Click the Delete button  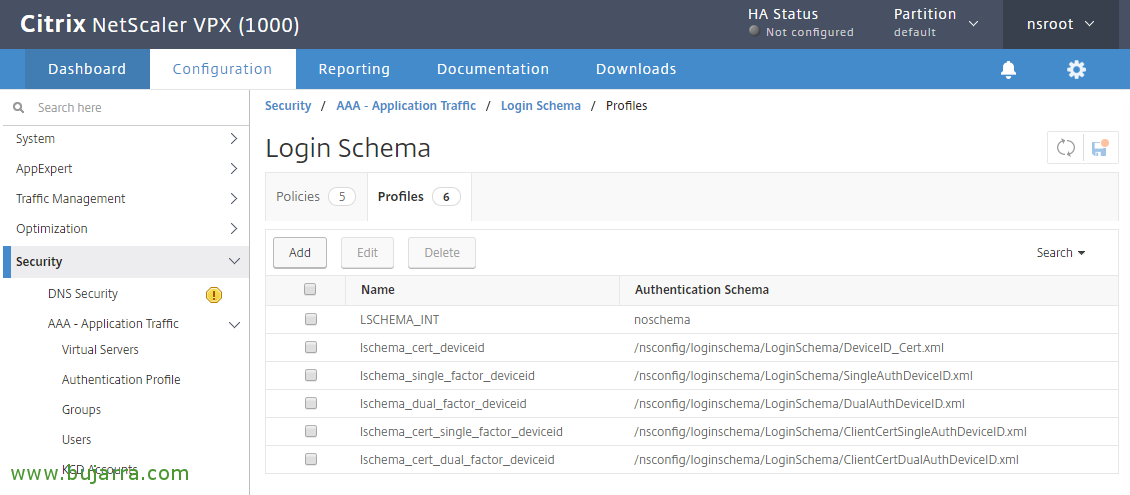442,252
